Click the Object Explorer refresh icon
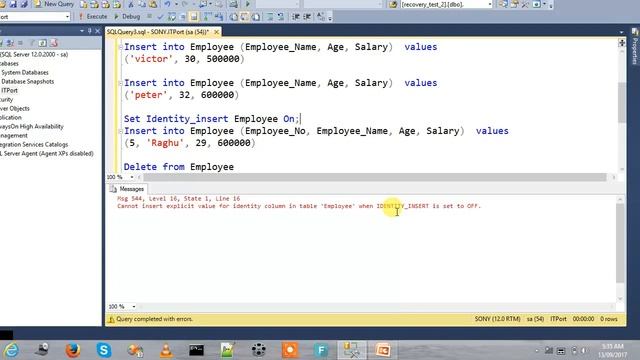640x360 pixels. pyautogui.click(x=42, y=43)
